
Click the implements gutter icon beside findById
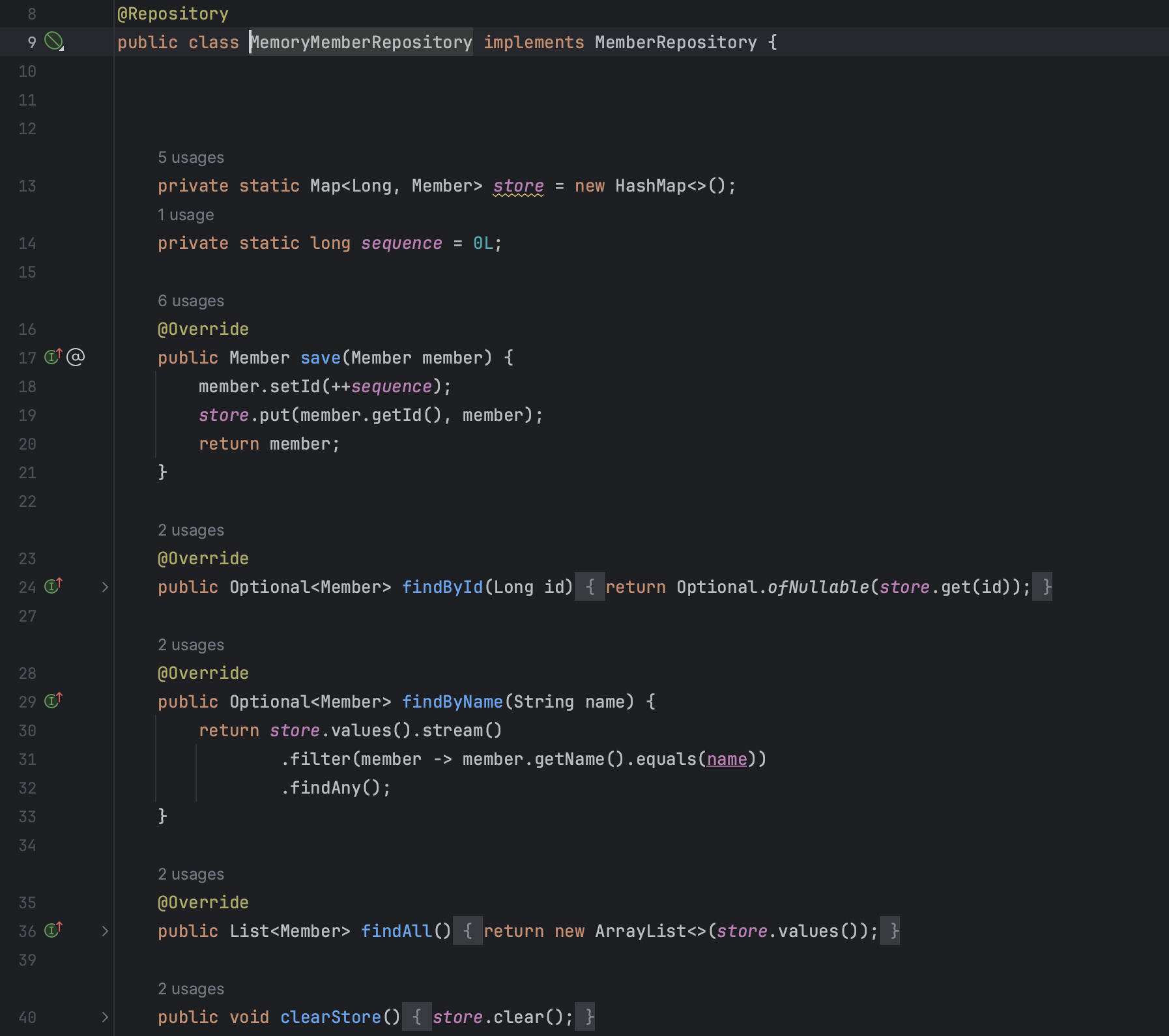click(x=53, y=586)
